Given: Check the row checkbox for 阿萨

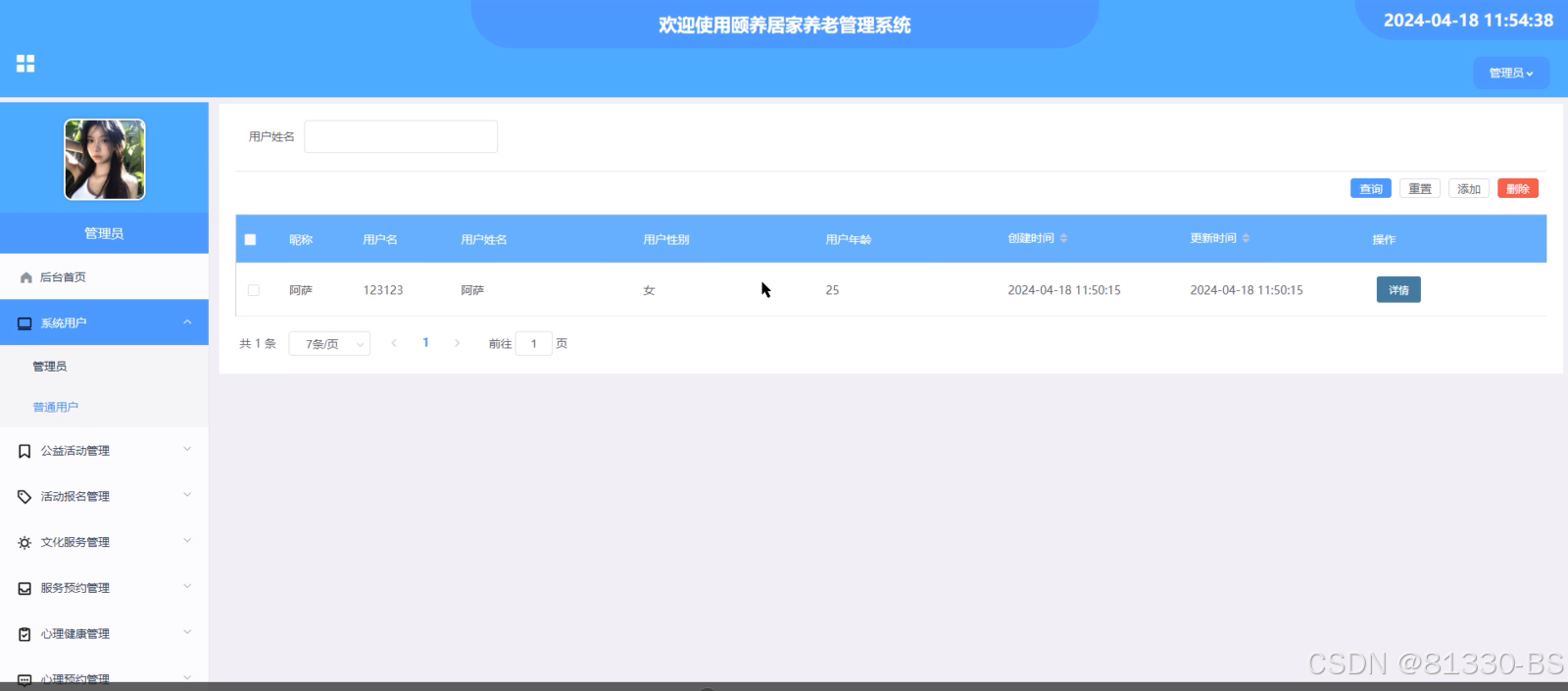Looking at the screenshot, I should pyautogui.click(x=253, y=290).
